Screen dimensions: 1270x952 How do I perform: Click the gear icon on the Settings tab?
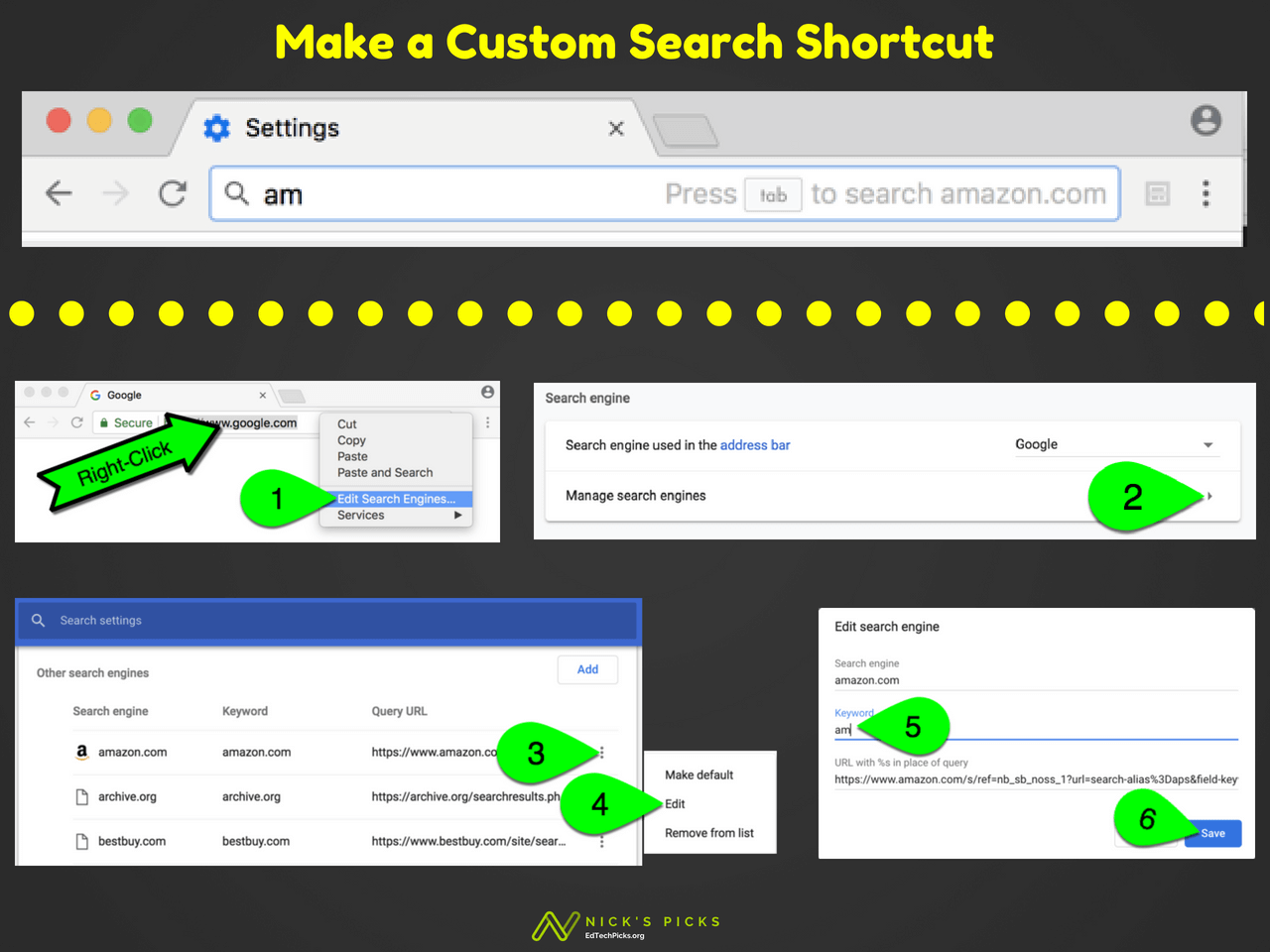[x=216, y=127]
